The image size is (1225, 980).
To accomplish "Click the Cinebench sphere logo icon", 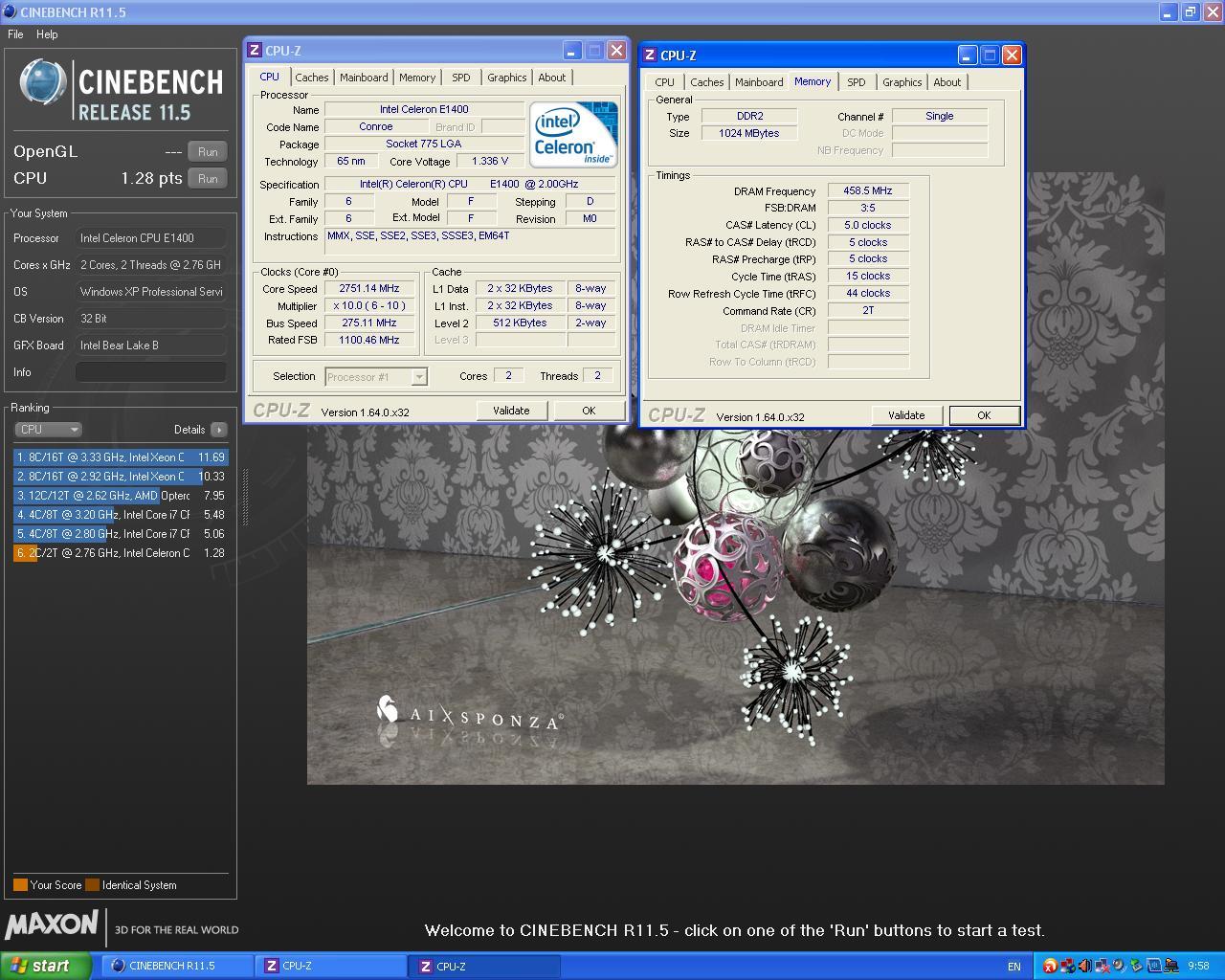I will point(42,82).
